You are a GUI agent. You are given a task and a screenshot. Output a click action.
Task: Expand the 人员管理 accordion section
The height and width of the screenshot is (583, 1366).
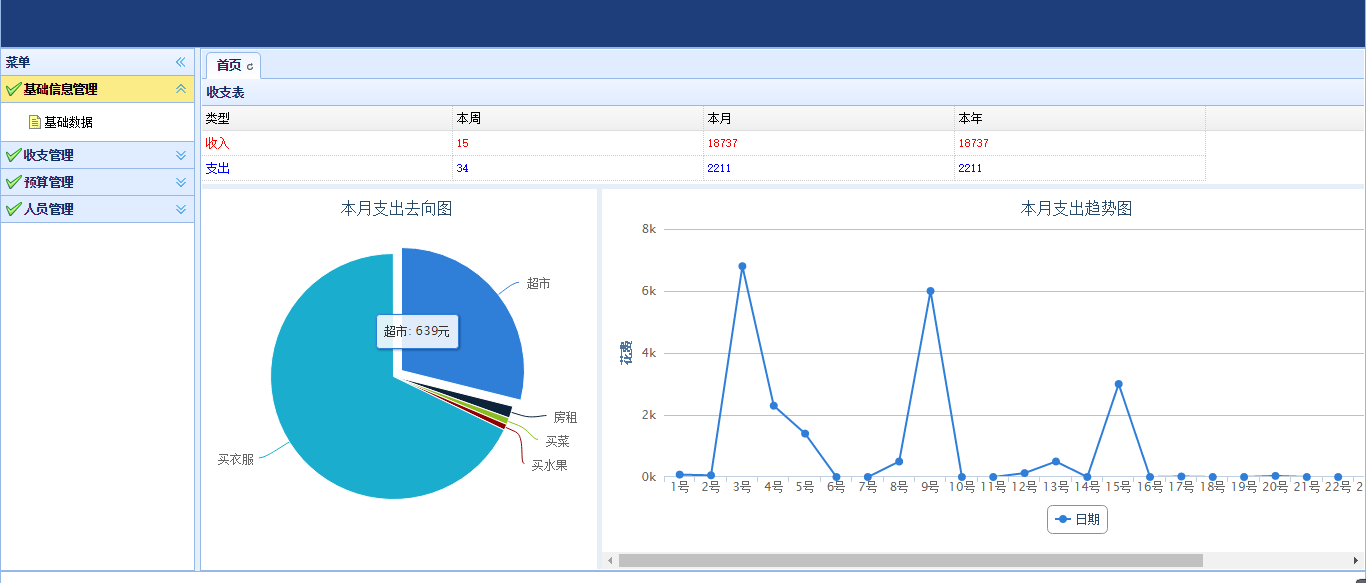181,210
